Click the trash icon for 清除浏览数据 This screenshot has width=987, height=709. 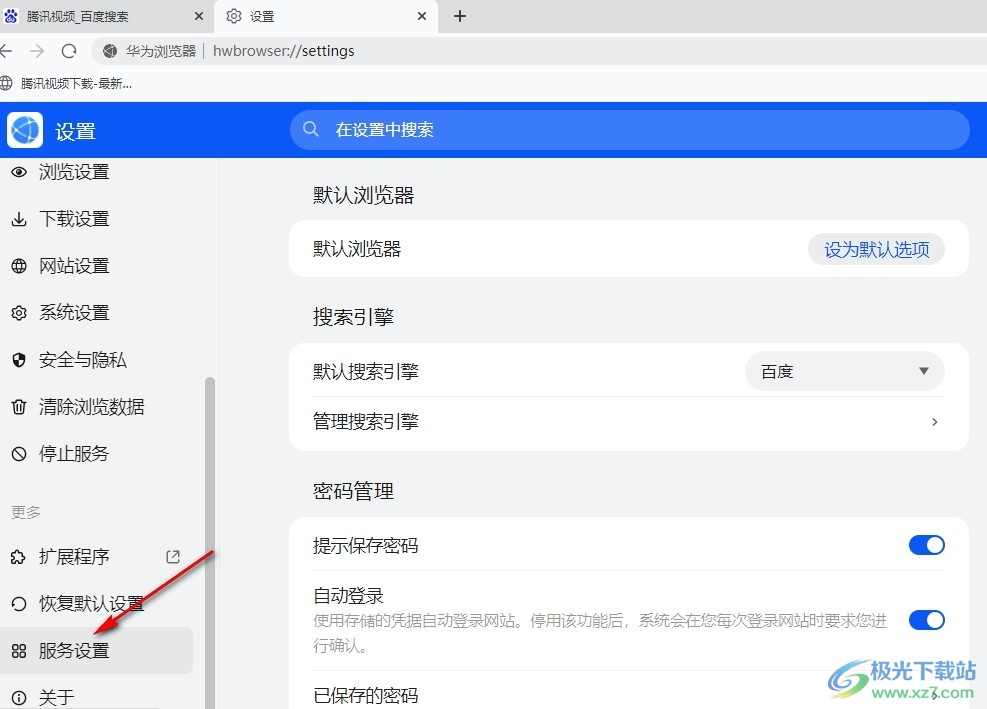[x=19, y=407]
